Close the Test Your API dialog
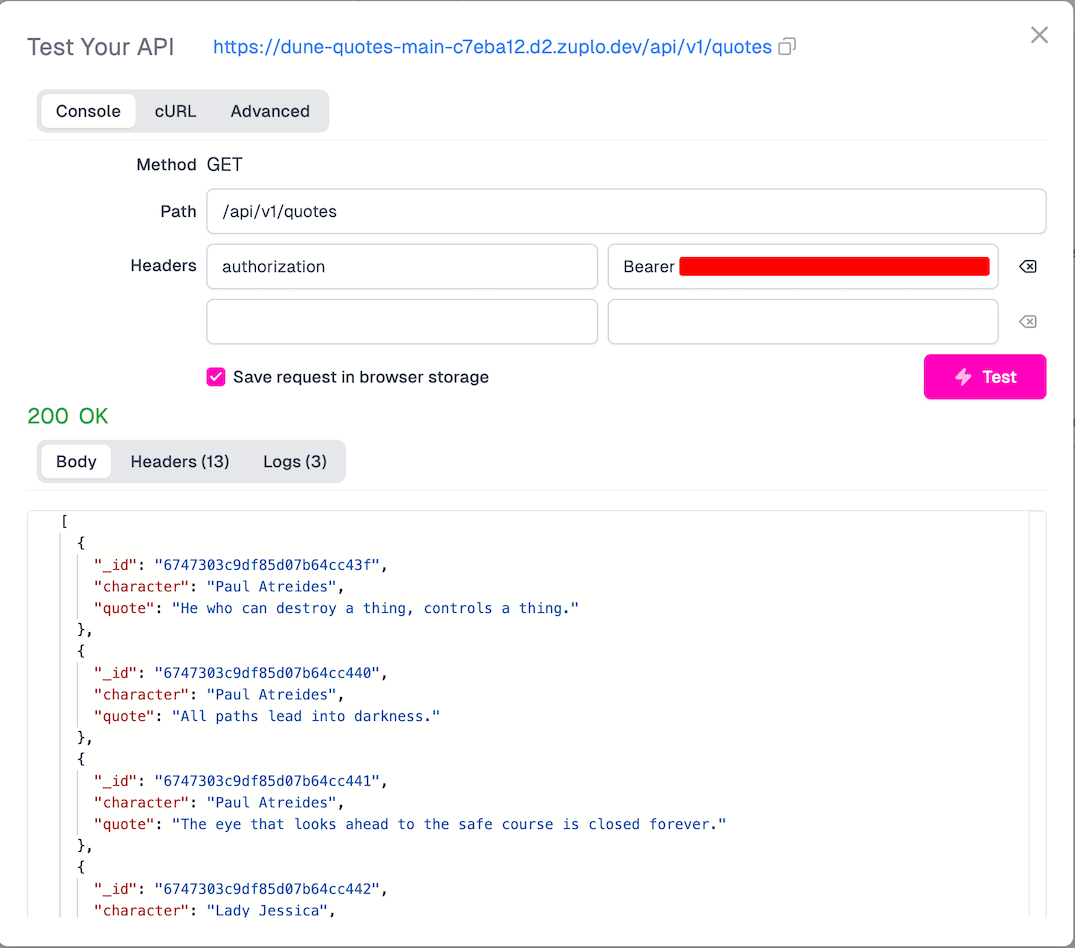 click(x=1039, y=35)
